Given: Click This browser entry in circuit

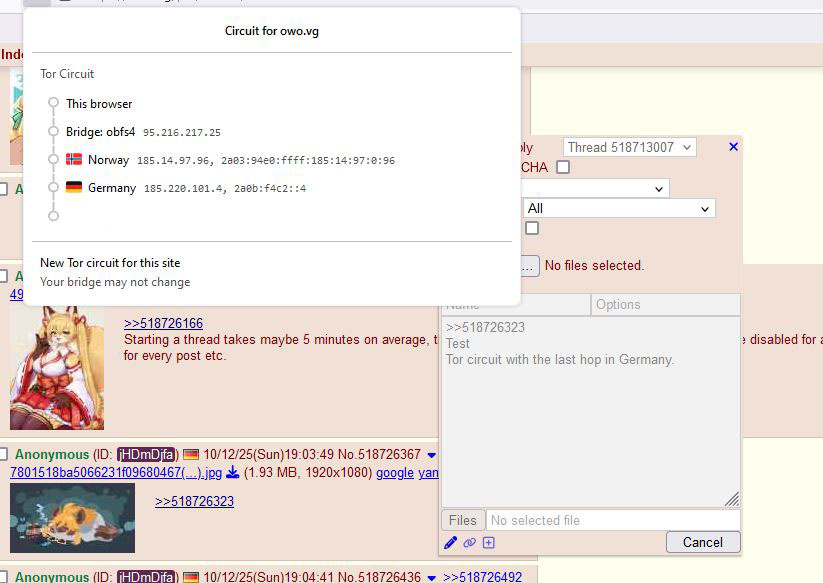Looking at the screenshot, I should pyautogui.click(x=99, y=104).
